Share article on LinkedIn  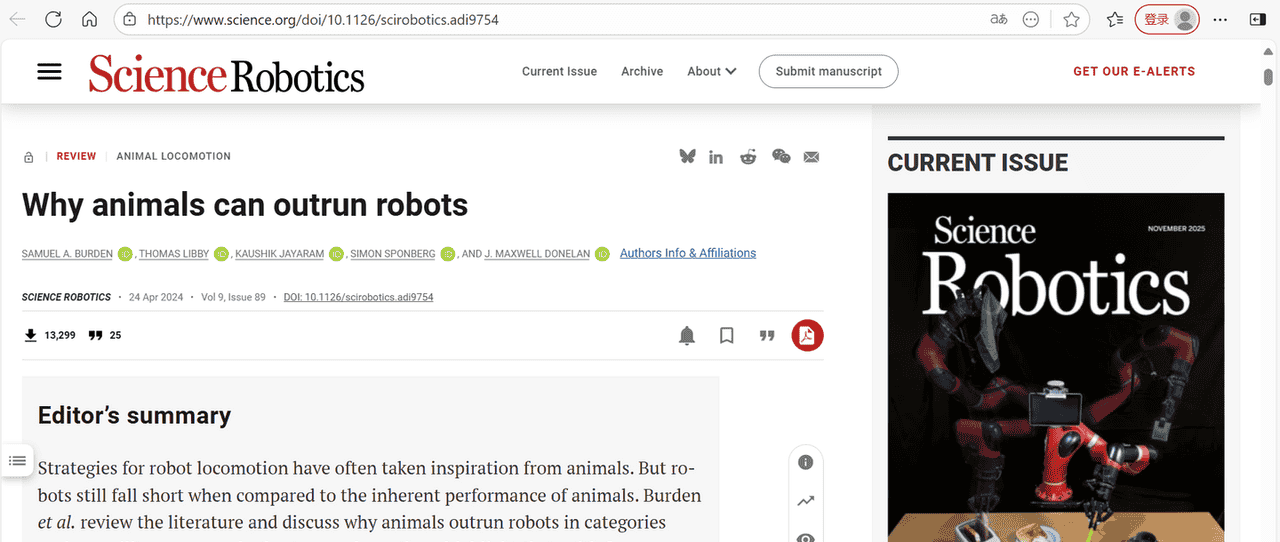coord(716,157)
